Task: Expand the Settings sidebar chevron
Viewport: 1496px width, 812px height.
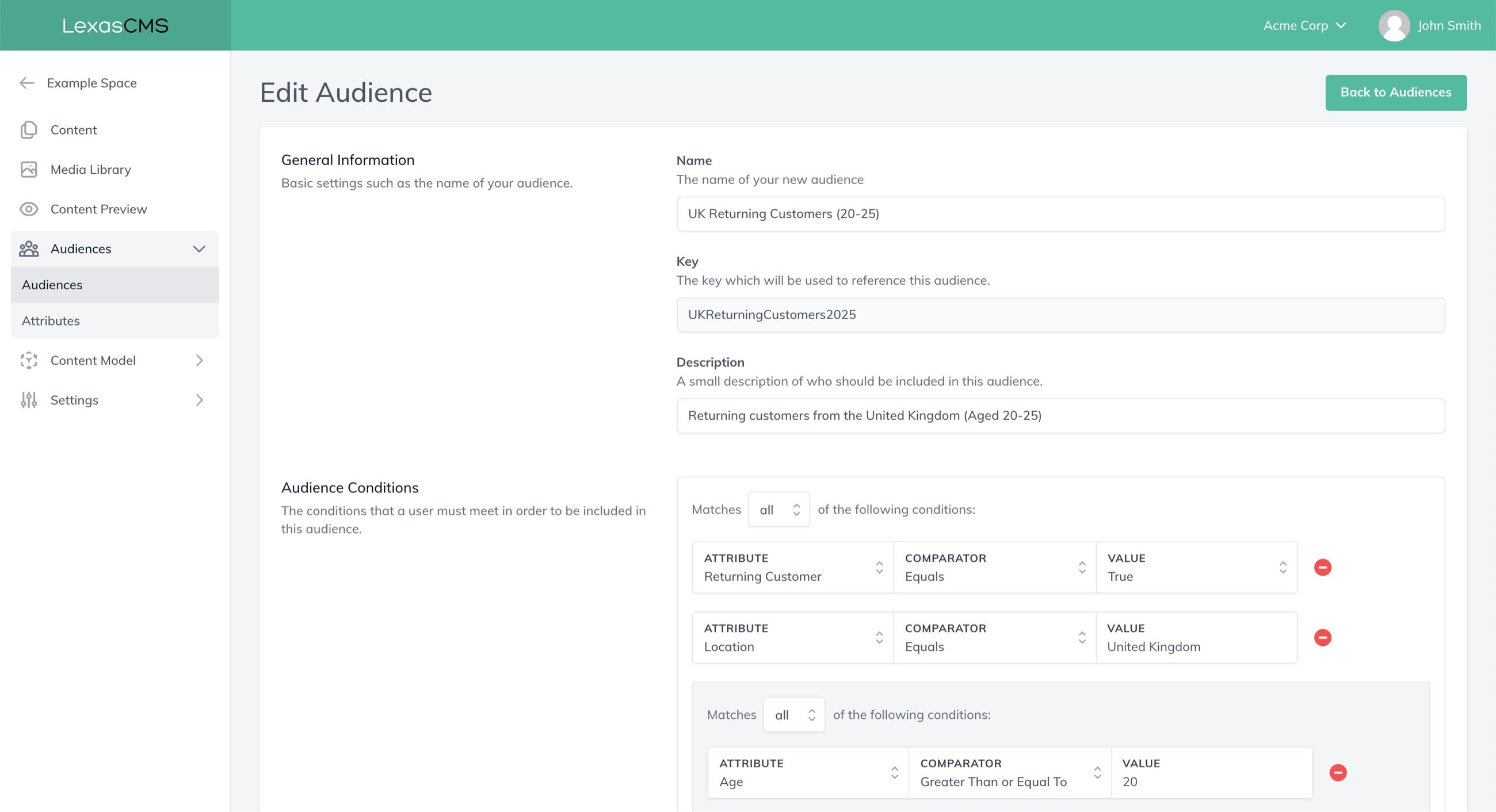Action: pyautogui.click(x=199, y=400)
